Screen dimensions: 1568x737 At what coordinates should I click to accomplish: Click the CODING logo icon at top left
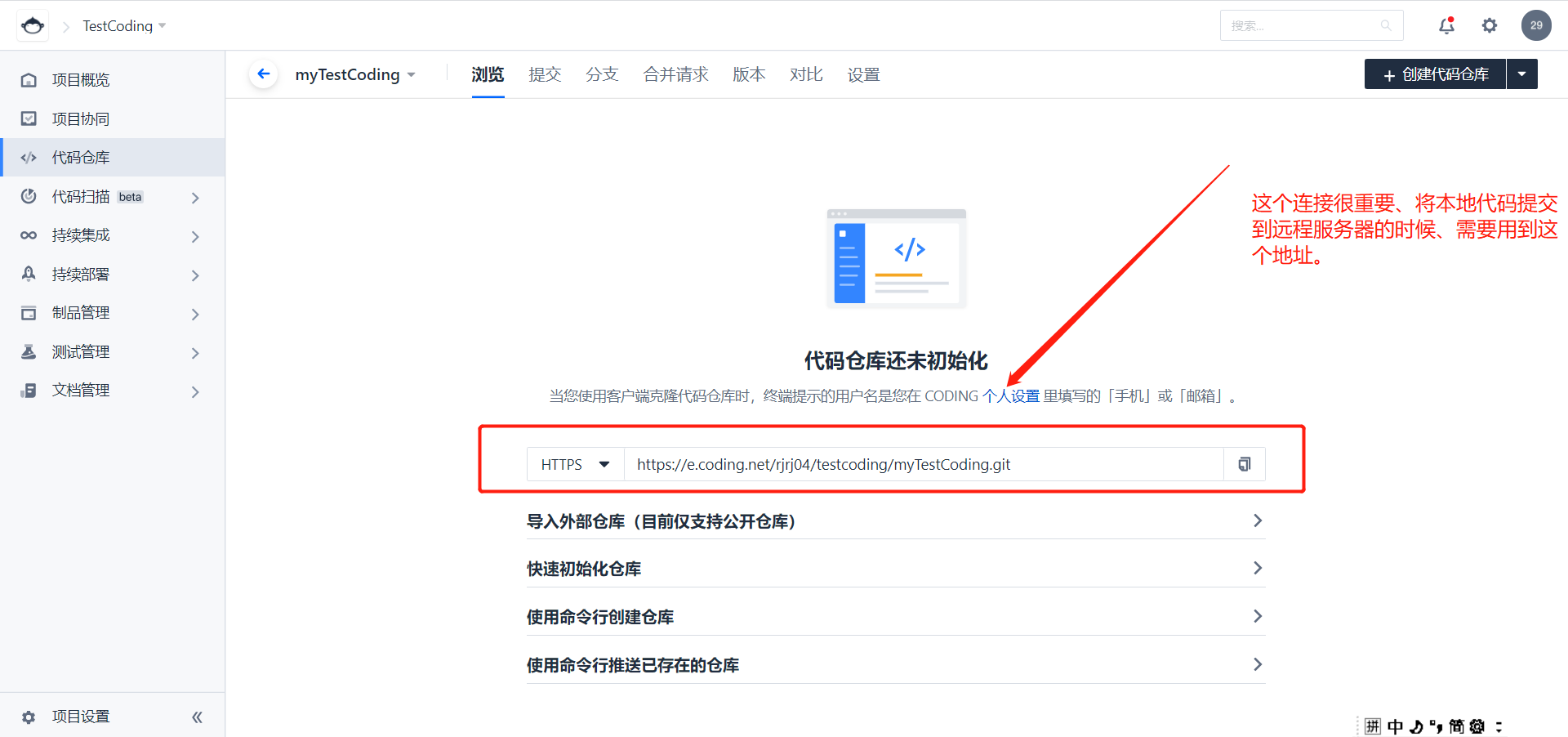click(33, 25)
